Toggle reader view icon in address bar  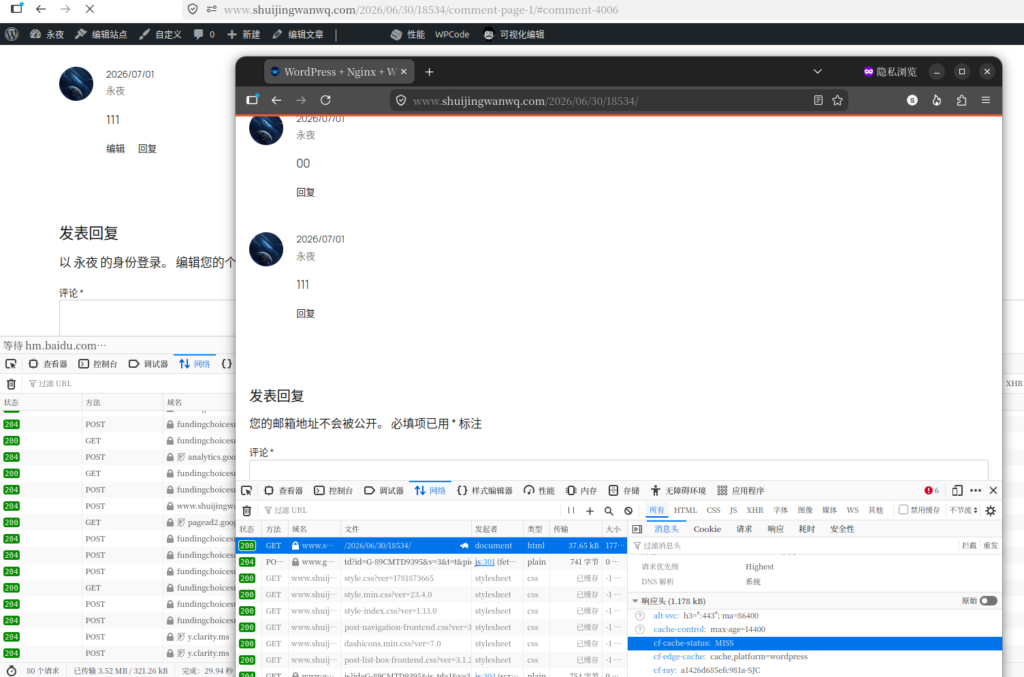818,100
